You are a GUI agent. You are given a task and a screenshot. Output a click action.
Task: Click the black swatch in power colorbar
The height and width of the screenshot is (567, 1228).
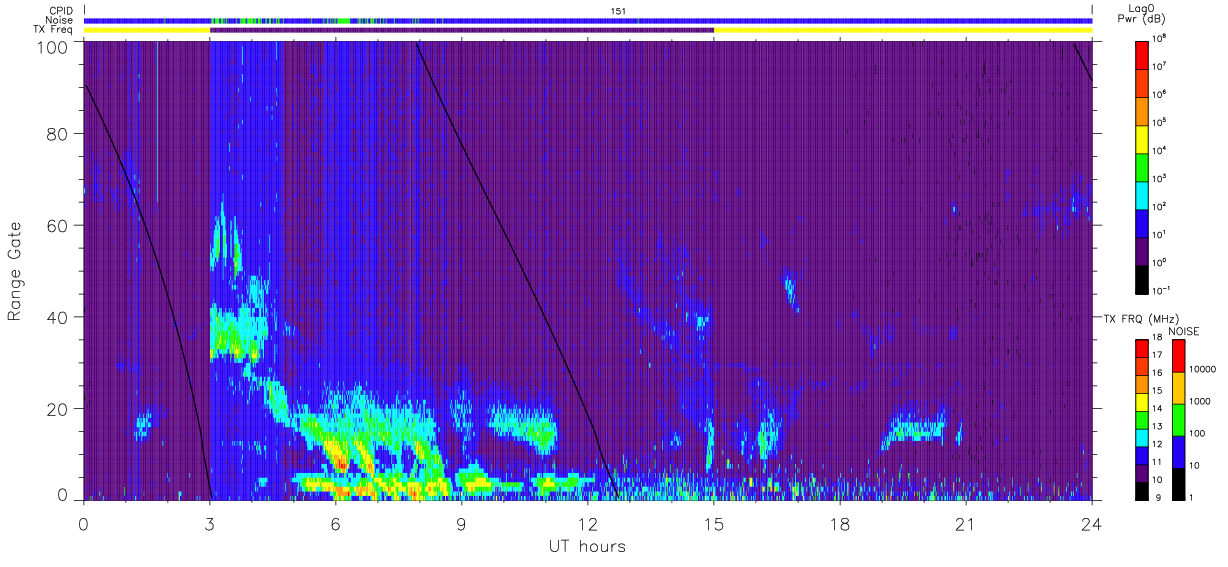tap(1142, 279)
